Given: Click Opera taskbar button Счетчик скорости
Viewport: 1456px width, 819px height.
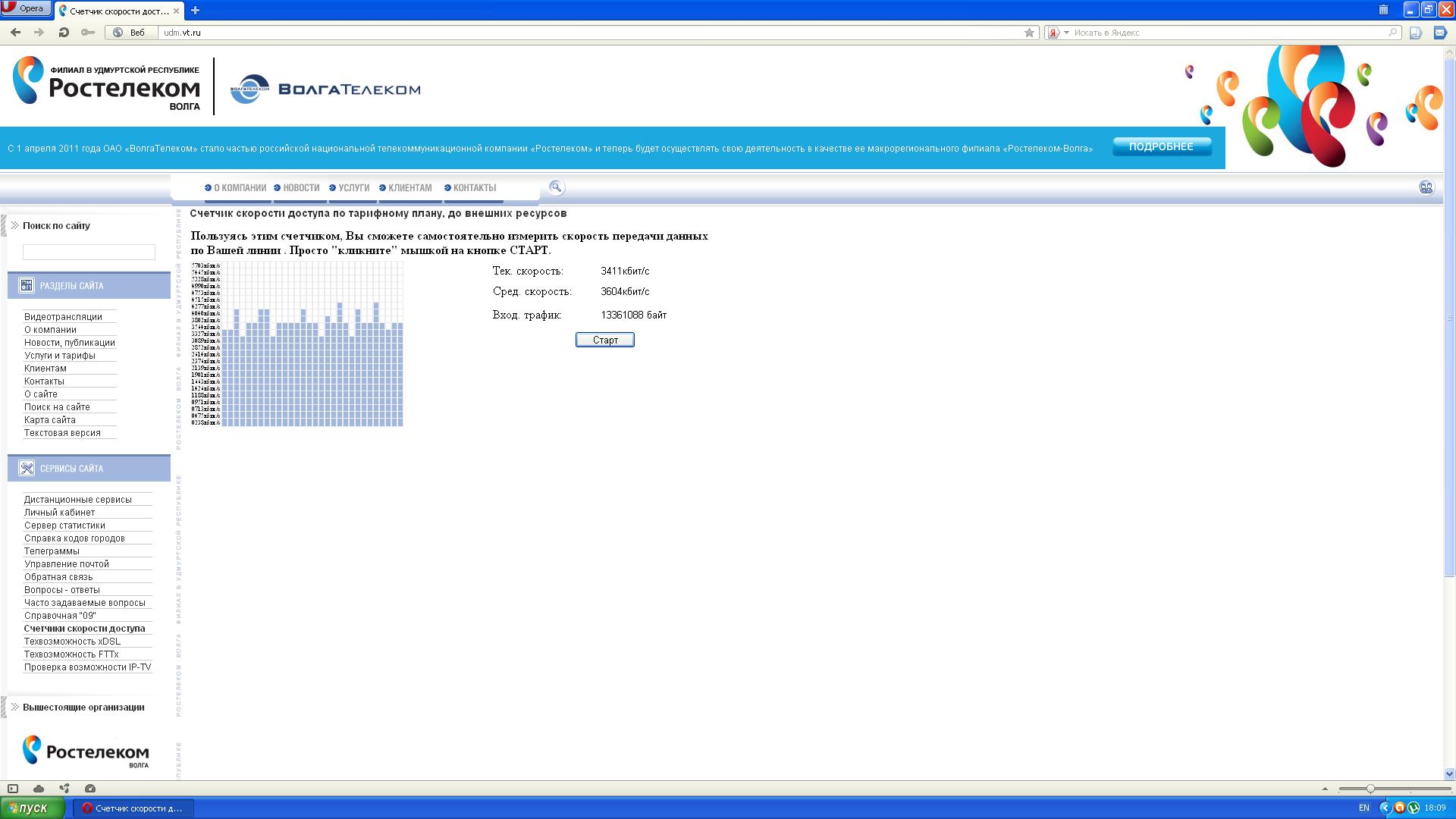Looking at the screenshot, I should 133,808.
